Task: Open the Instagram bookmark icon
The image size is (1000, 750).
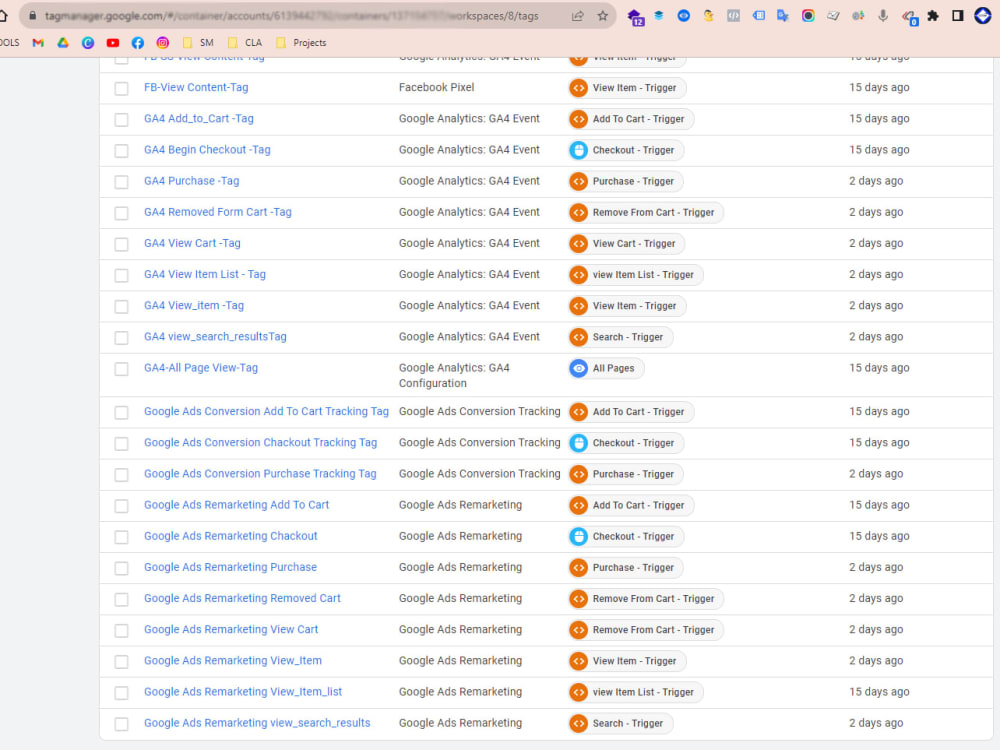Action: [x=163, y=43]
